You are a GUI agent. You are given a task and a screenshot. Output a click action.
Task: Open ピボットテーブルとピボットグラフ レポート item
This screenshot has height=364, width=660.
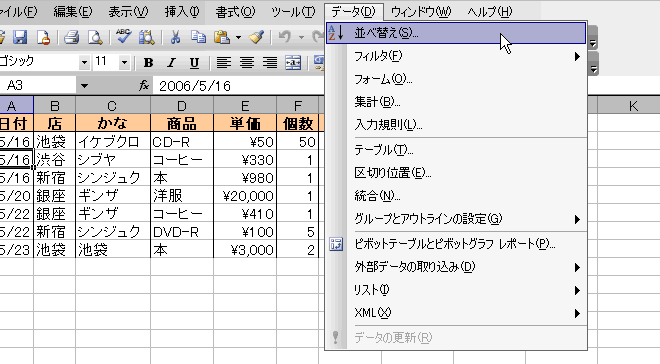[x=456, y=244]
